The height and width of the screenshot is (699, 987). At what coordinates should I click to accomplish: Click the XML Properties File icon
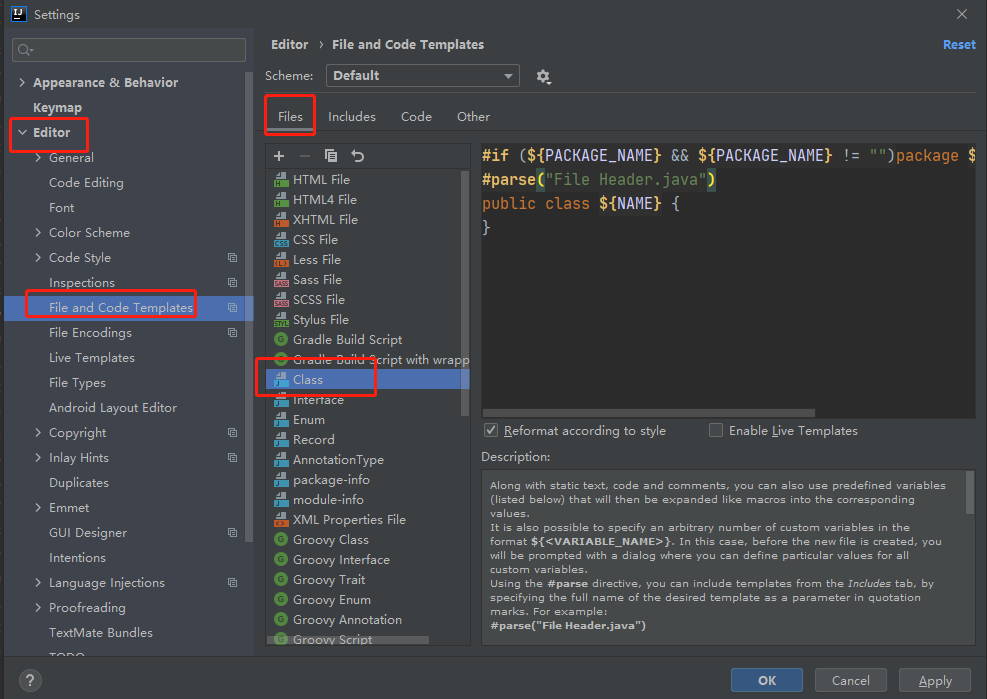pyautogui.click(x=281, y=520)
